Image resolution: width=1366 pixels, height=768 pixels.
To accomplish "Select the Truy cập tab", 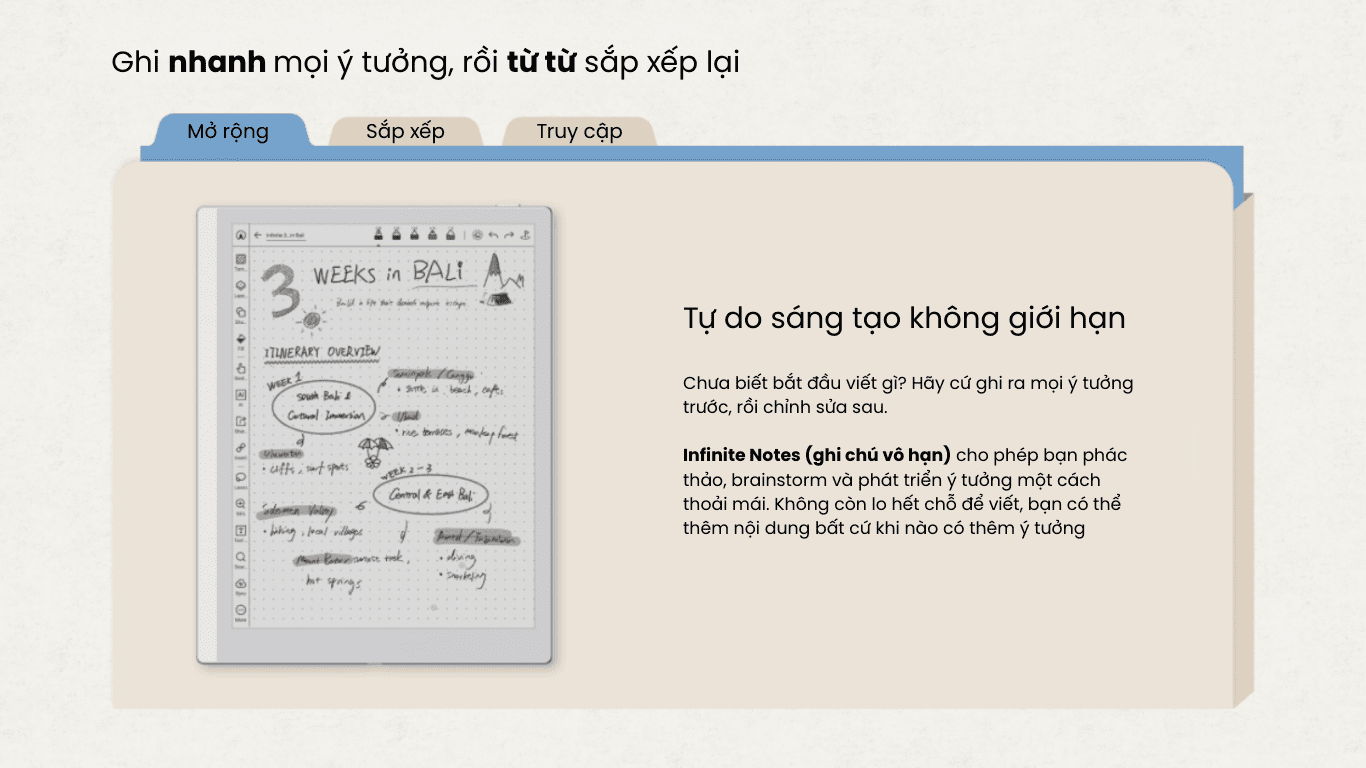I will (x=579, y=131).
